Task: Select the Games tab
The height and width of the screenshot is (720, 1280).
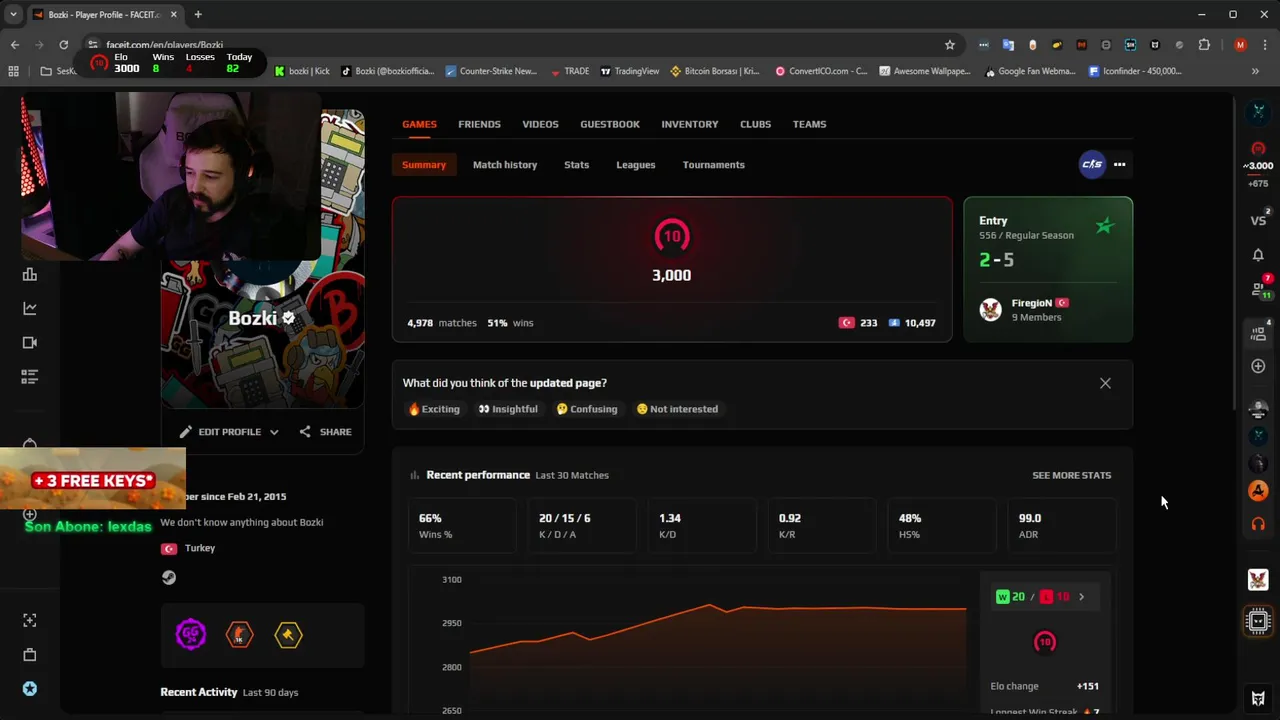Action: pos(419,124)
